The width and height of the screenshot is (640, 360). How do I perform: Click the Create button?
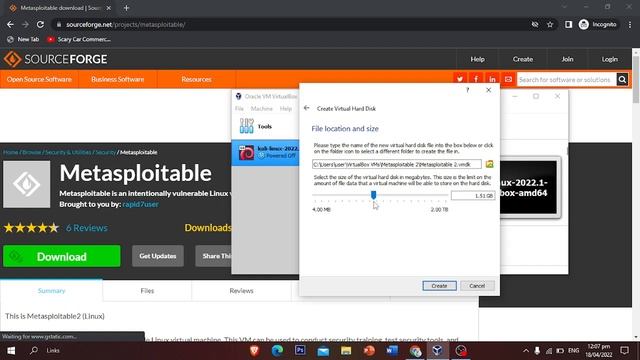click(439, 286)
